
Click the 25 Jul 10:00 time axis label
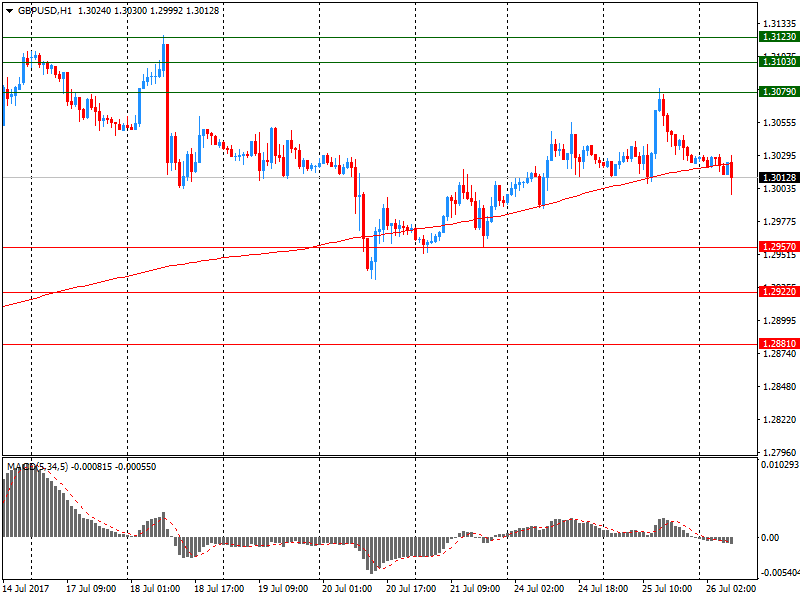click(667, 589)
